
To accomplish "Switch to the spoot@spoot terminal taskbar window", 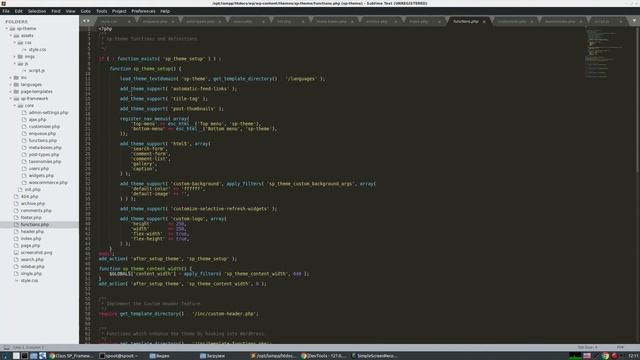I will 119,356.
